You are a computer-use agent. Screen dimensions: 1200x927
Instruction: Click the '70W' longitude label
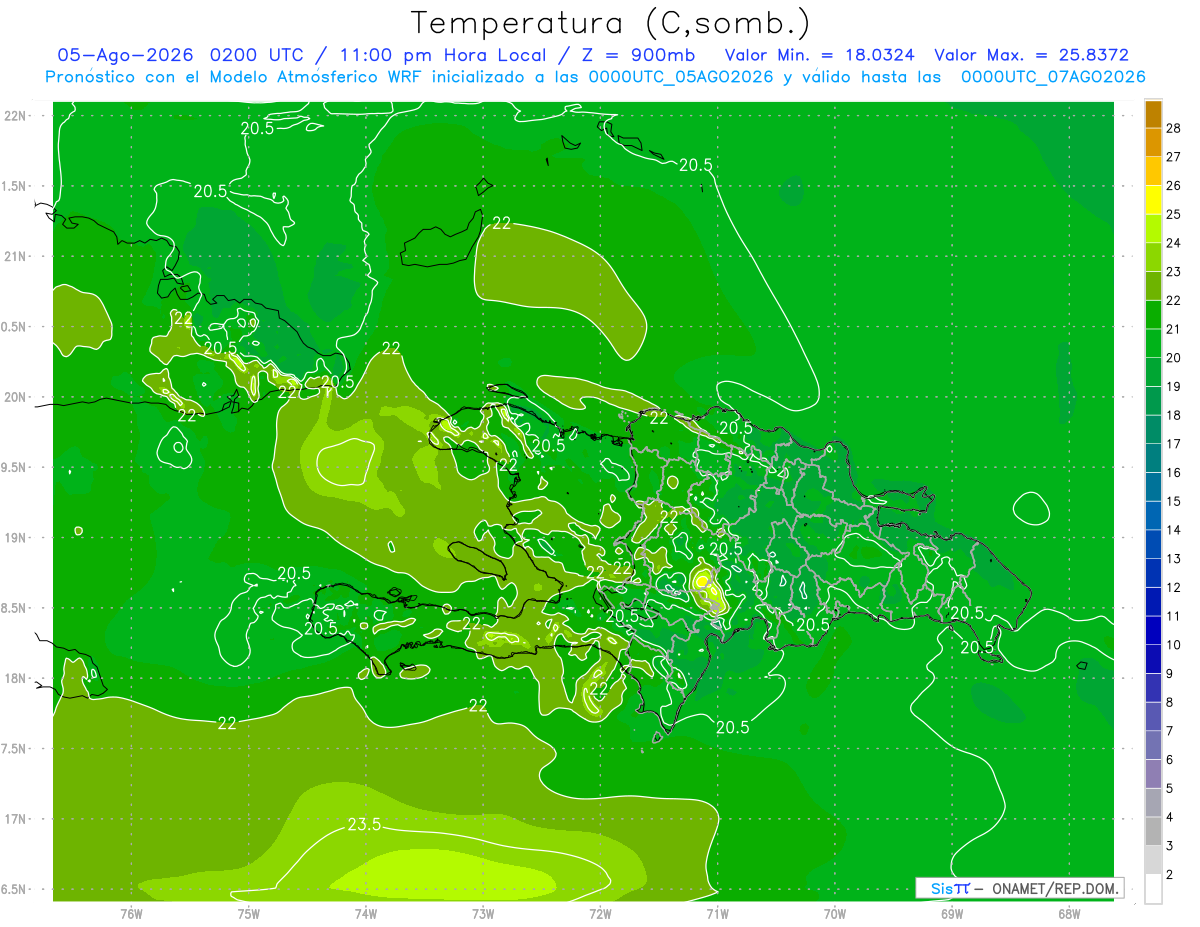[835, 913]
